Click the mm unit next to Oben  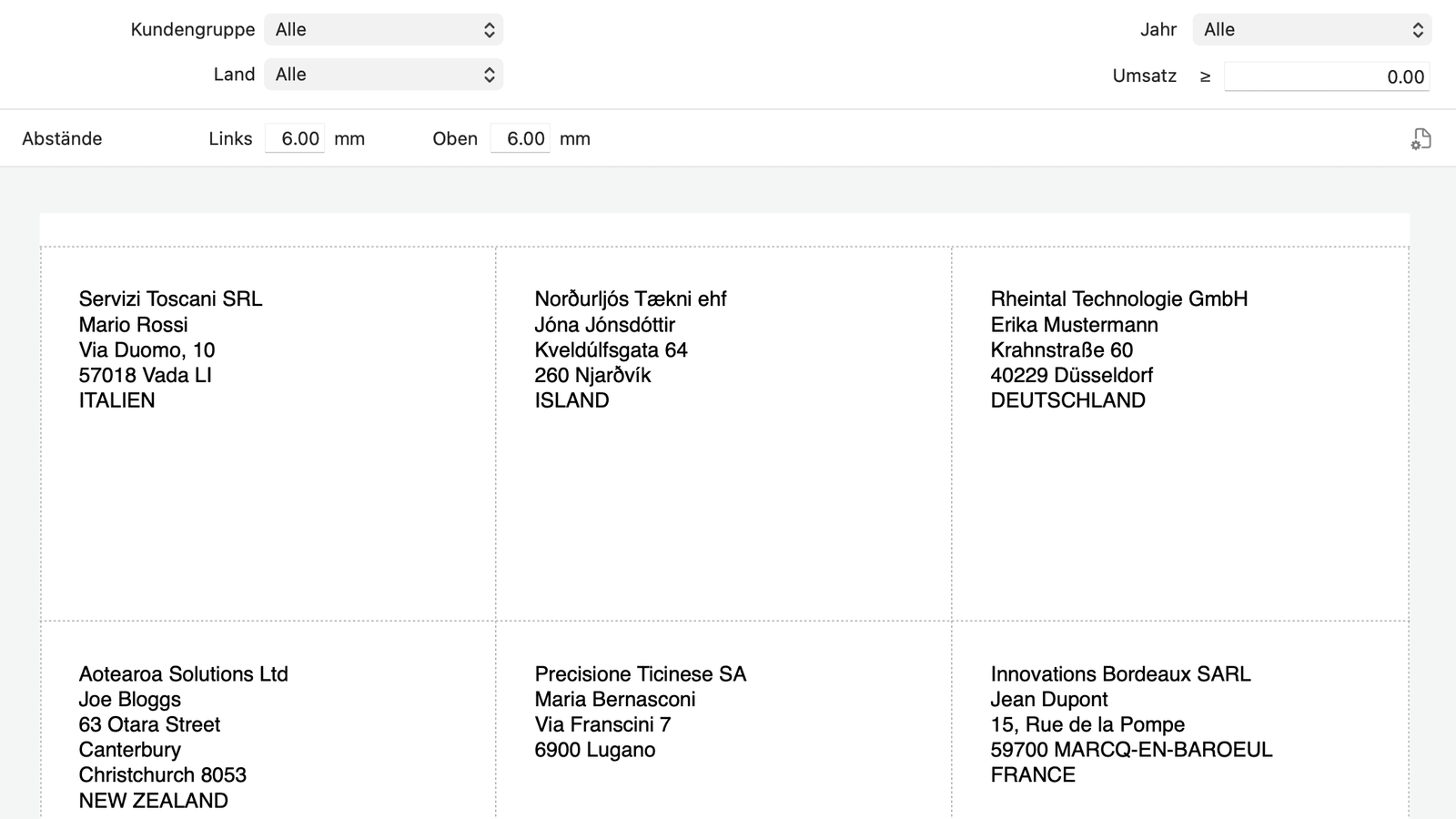pyautogui.click(x=574, y=139)
